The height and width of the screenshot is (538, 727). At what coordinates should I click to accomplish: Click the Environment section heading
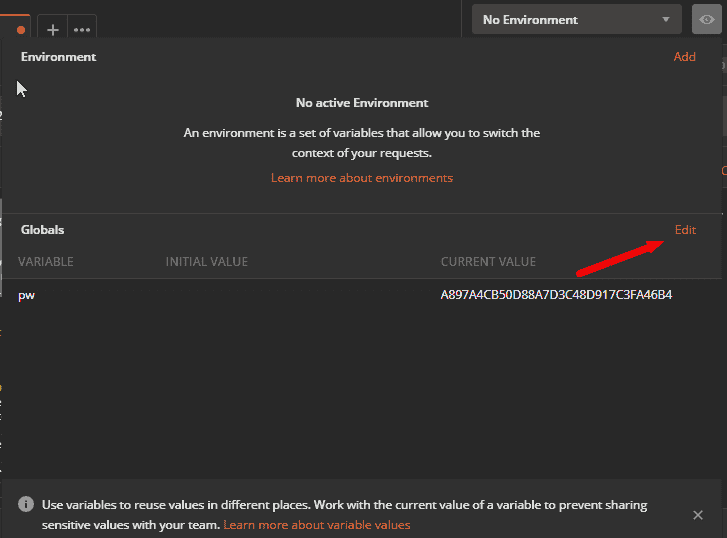point(58,57)
